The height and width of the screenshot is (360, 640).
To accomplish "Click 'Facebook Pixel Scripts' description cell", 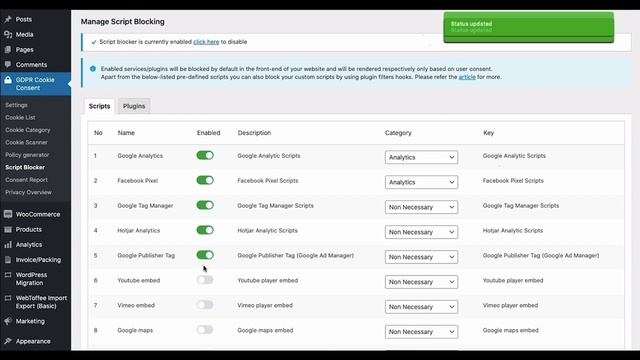I will (x=268, y=180).
